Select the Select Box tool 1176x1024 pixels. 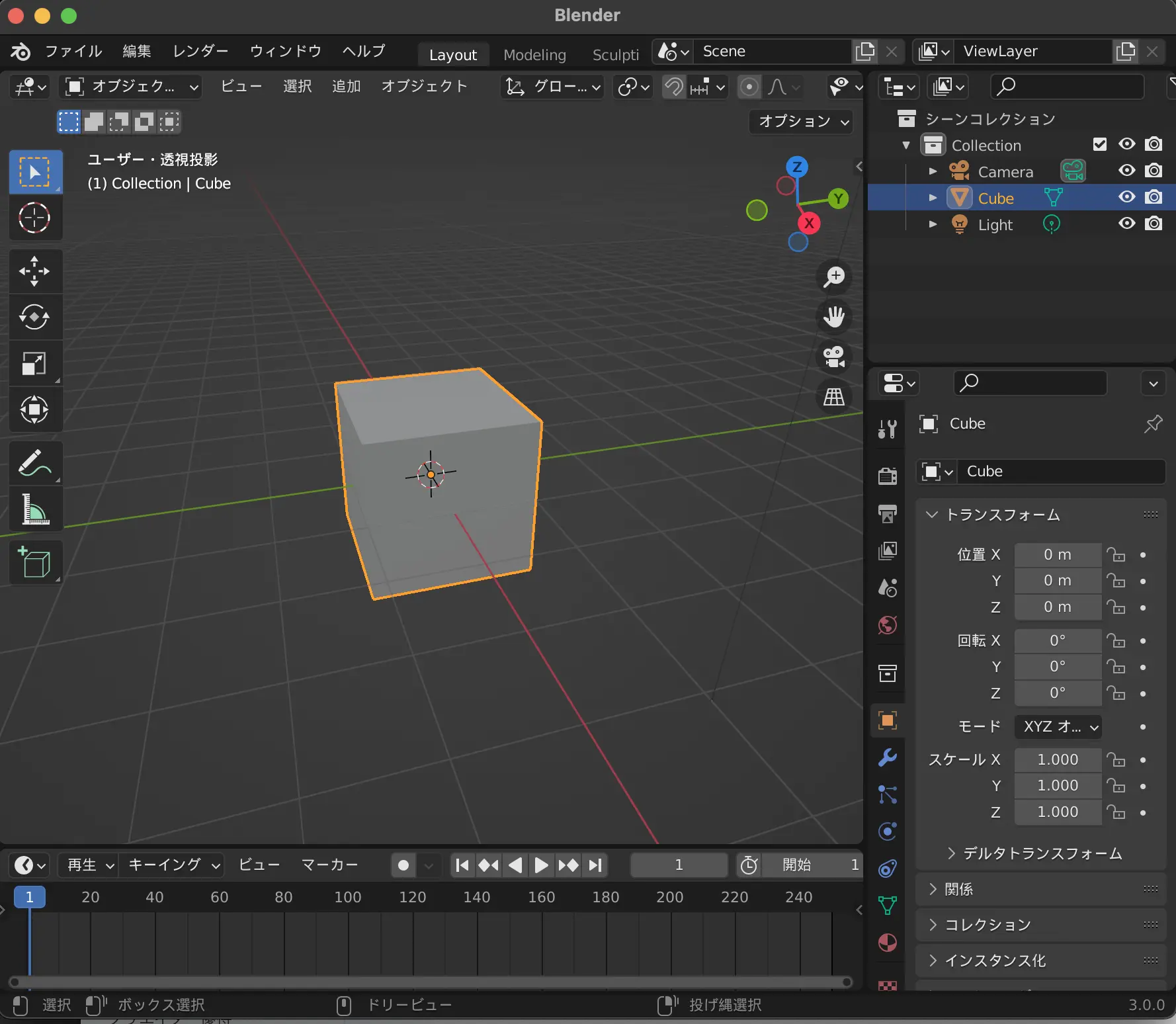point(35,172)
